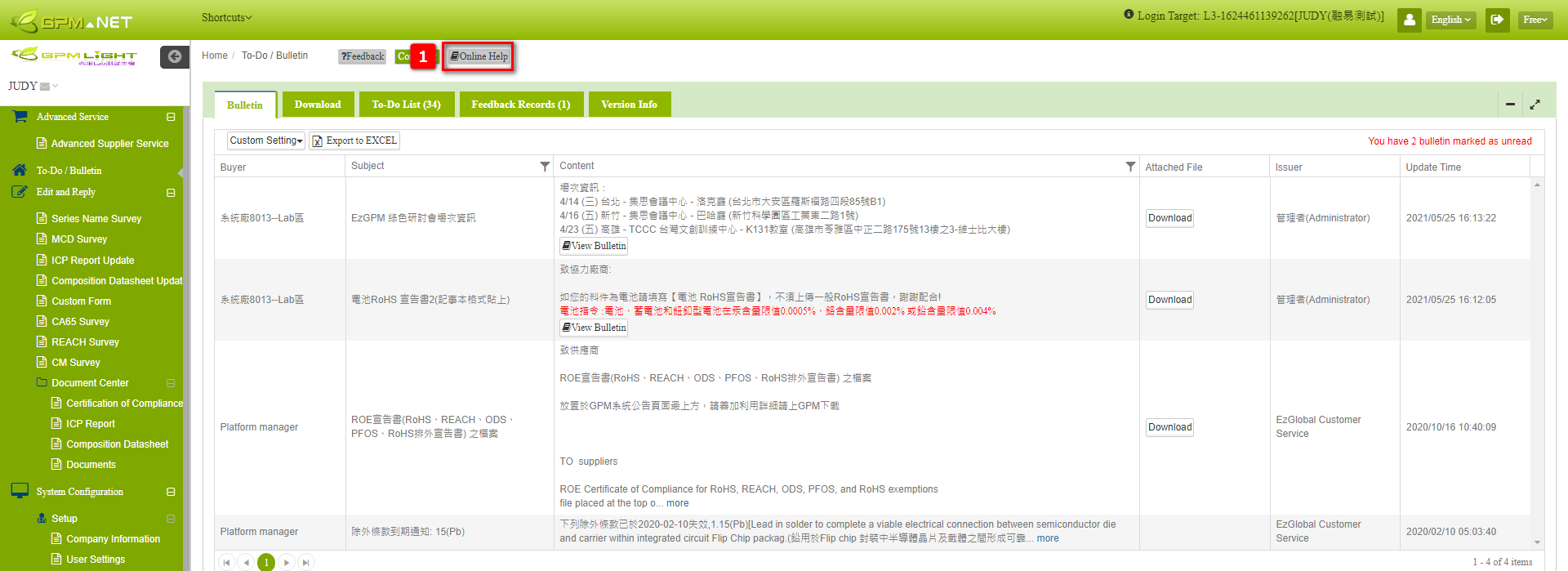1568x571 pixels.
Task: Download ROE宣告書 bulletin attachment
Action: [1169, 427]
